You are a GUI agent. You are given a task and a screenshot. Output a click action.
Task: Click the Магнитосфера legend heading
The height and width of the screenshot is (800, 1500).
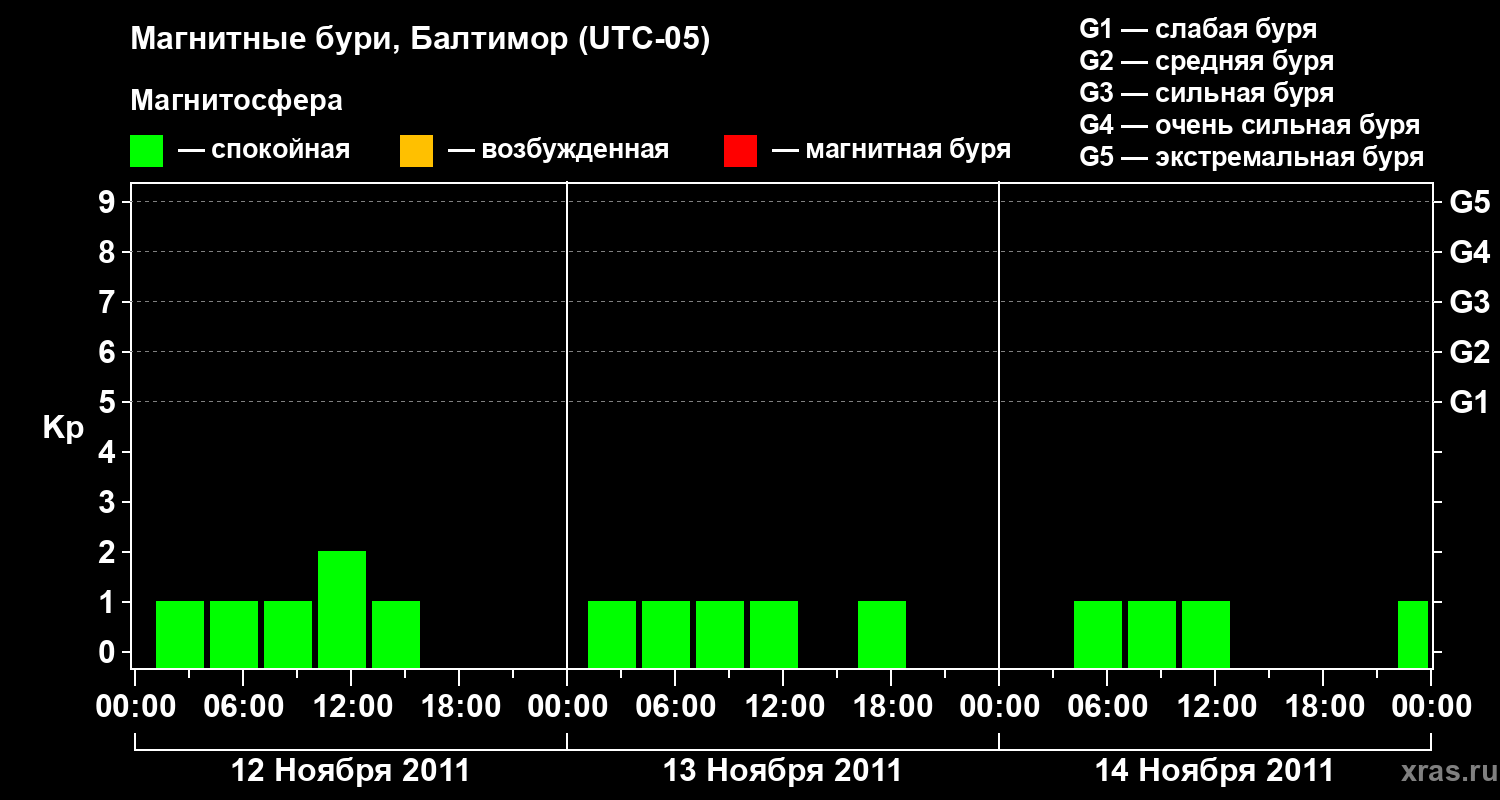pos(236,101)
